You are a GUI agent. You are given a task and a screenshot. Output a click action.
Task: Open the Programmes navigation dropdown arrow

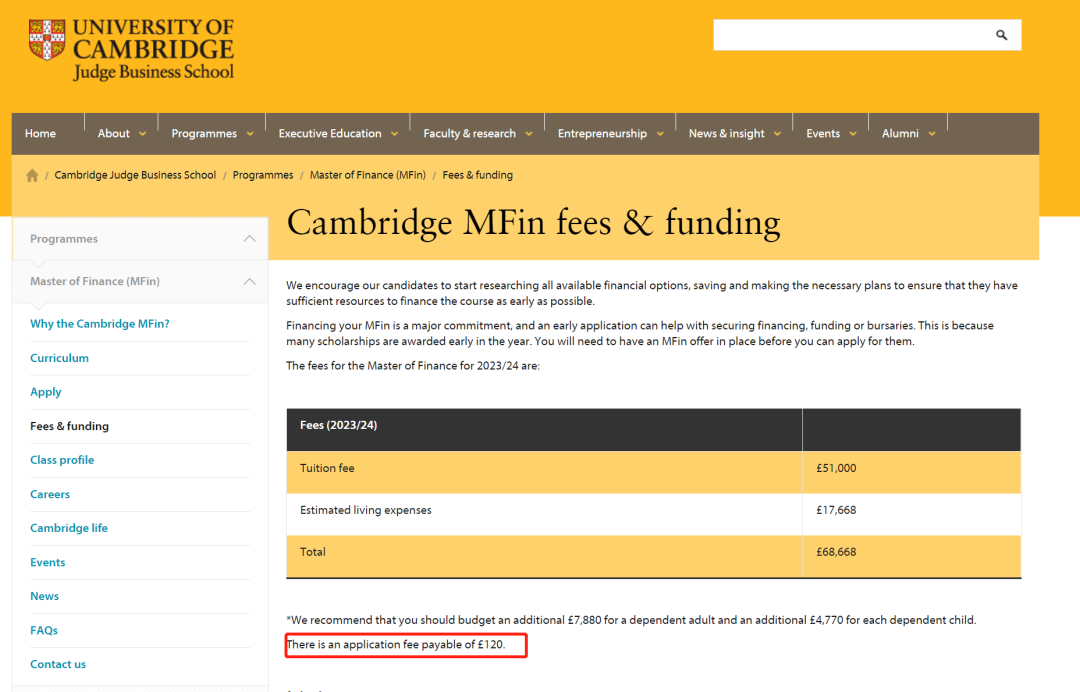[250, 134]
